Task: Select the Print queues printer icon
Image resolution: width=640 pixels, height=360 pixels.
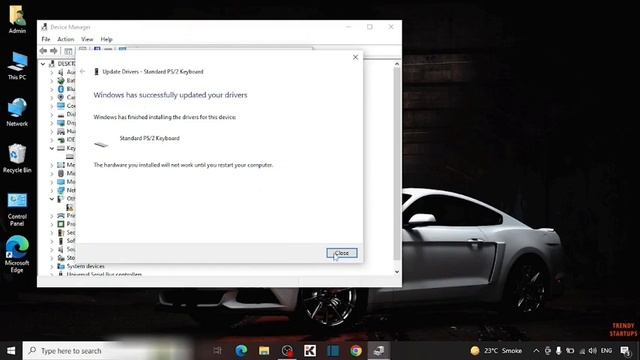Action: [61, 216]
